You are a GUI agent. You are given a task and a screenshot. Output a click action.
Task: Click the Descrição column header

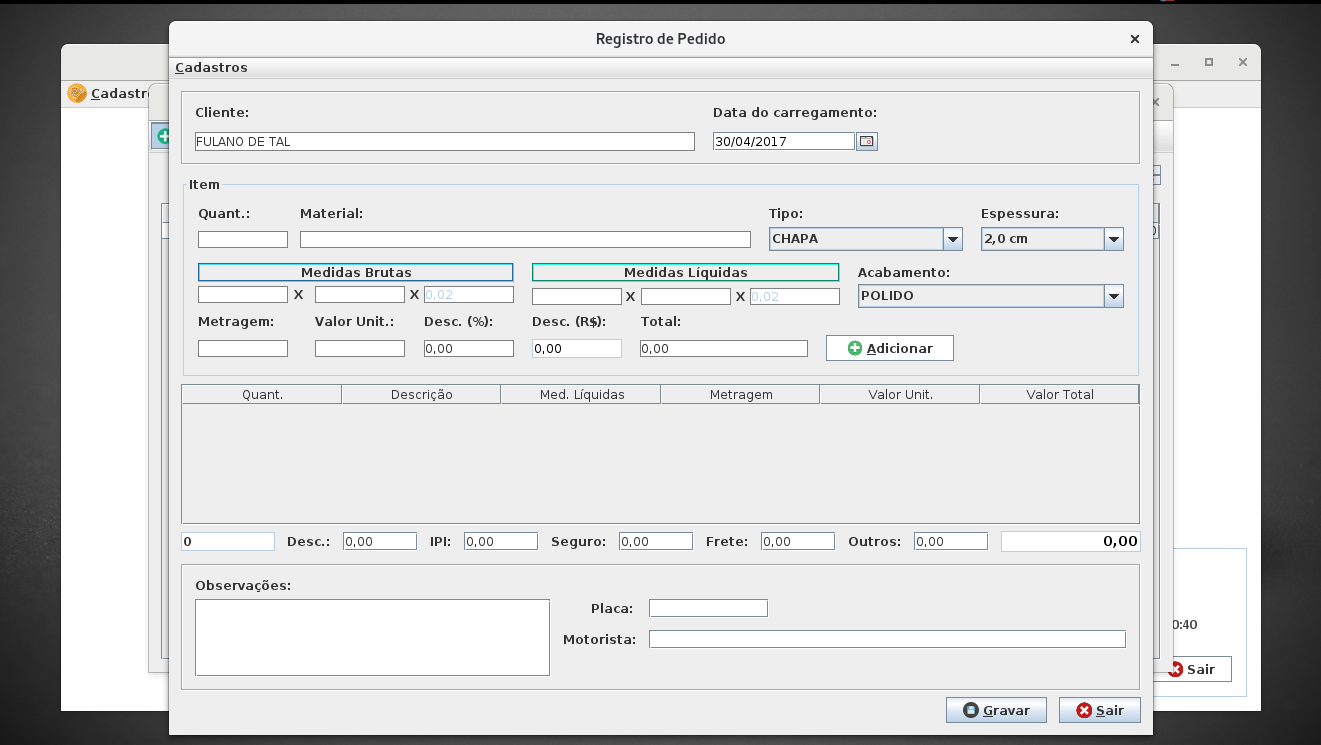coord(421,394)
